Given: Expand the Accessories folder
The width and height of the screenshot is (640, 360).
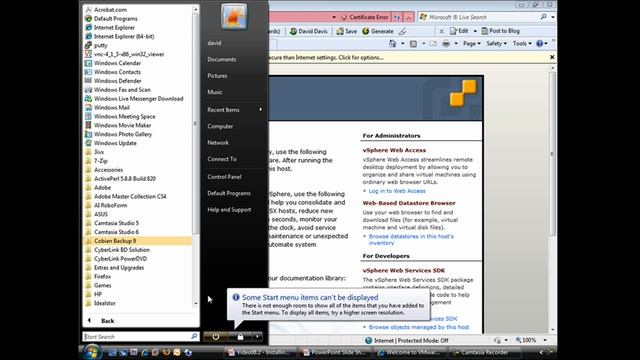Looking at the screenshot, I should [108, 170].
